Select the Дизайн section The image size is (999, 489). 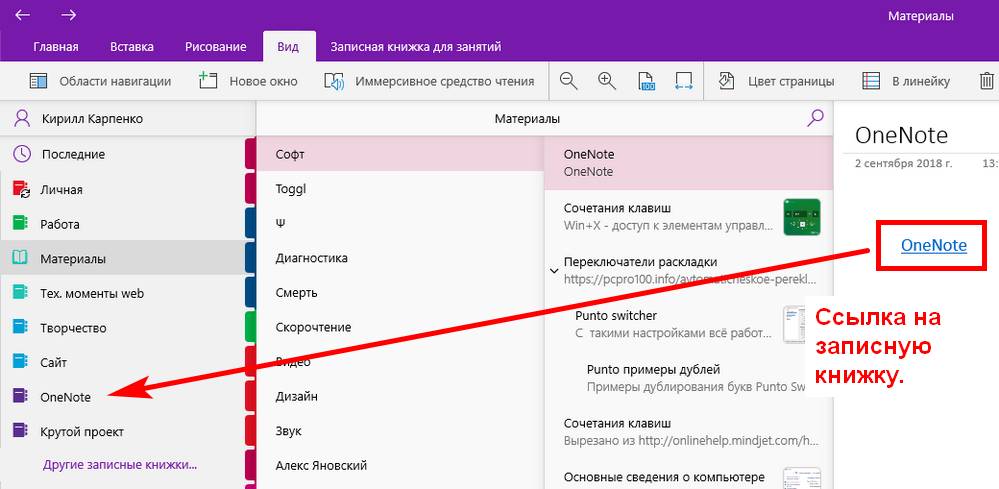pos(399,396)
